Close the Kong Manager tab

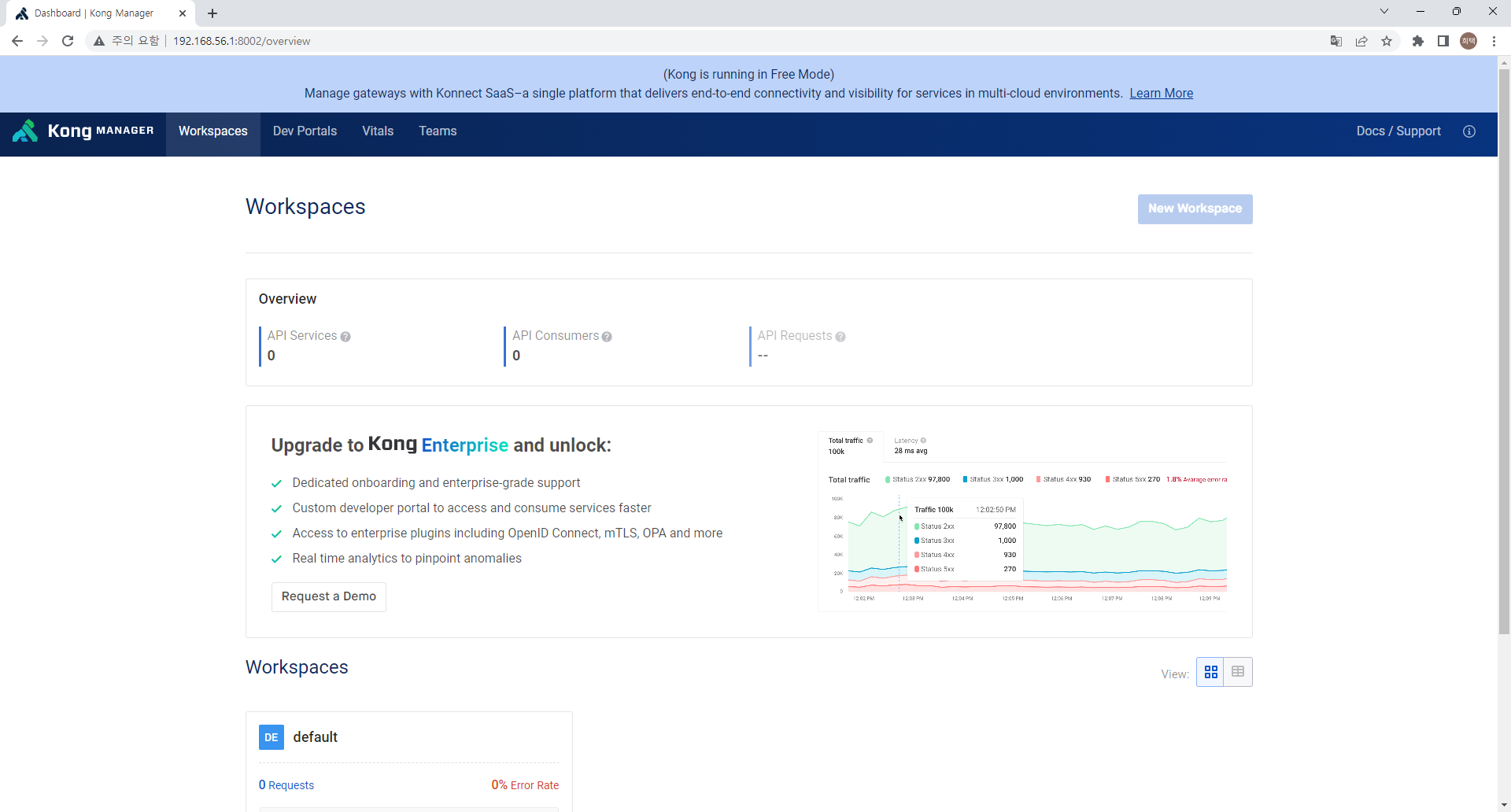point(183,13)
